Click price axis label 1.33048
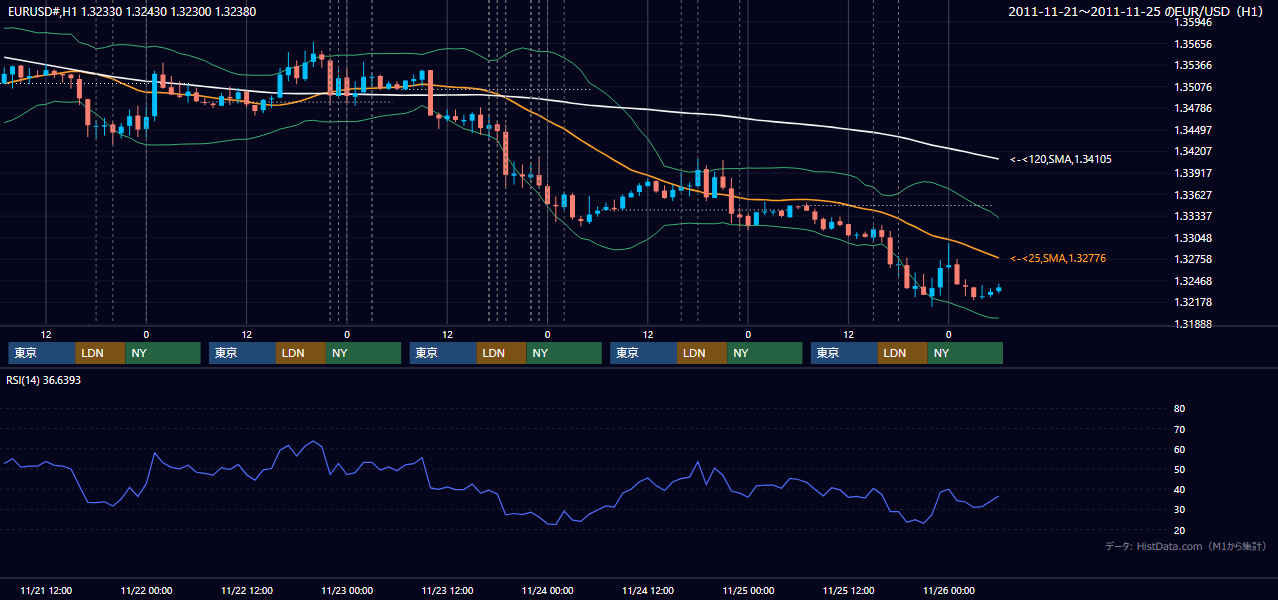The image size is (1278, 600). [1193, 238]
